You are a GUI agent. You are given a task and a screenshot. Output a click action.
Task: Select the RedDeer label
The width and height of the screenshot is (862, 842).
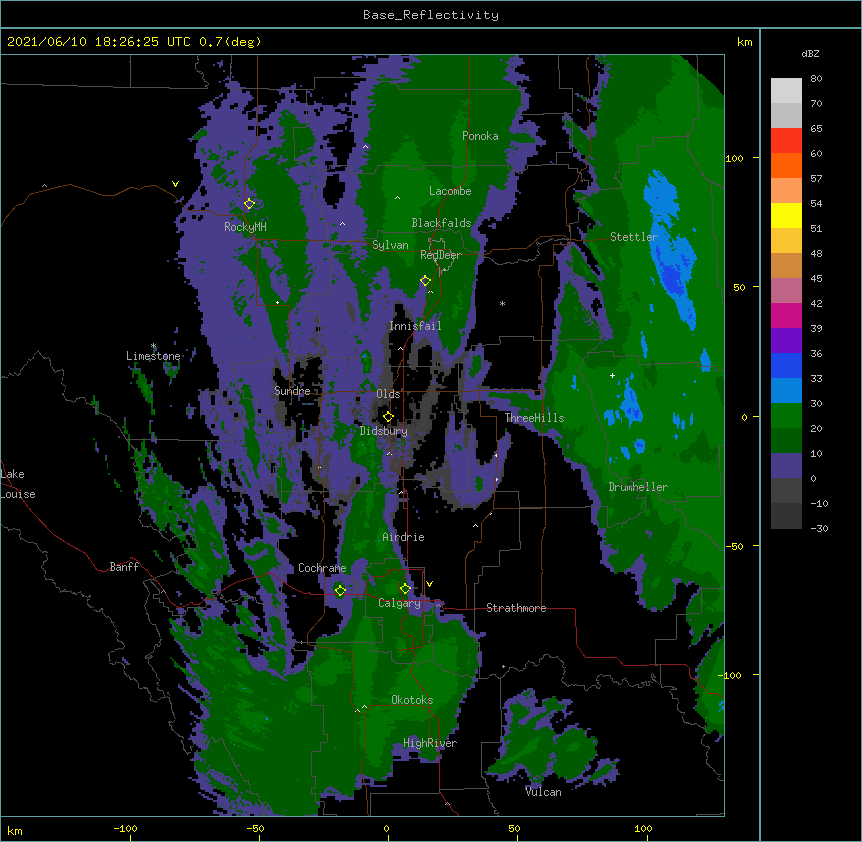coord(441,255)
